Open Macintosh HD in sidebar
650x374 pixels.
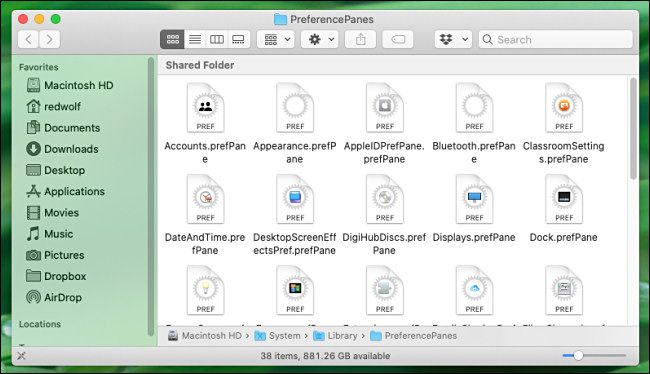pos(70,85)
